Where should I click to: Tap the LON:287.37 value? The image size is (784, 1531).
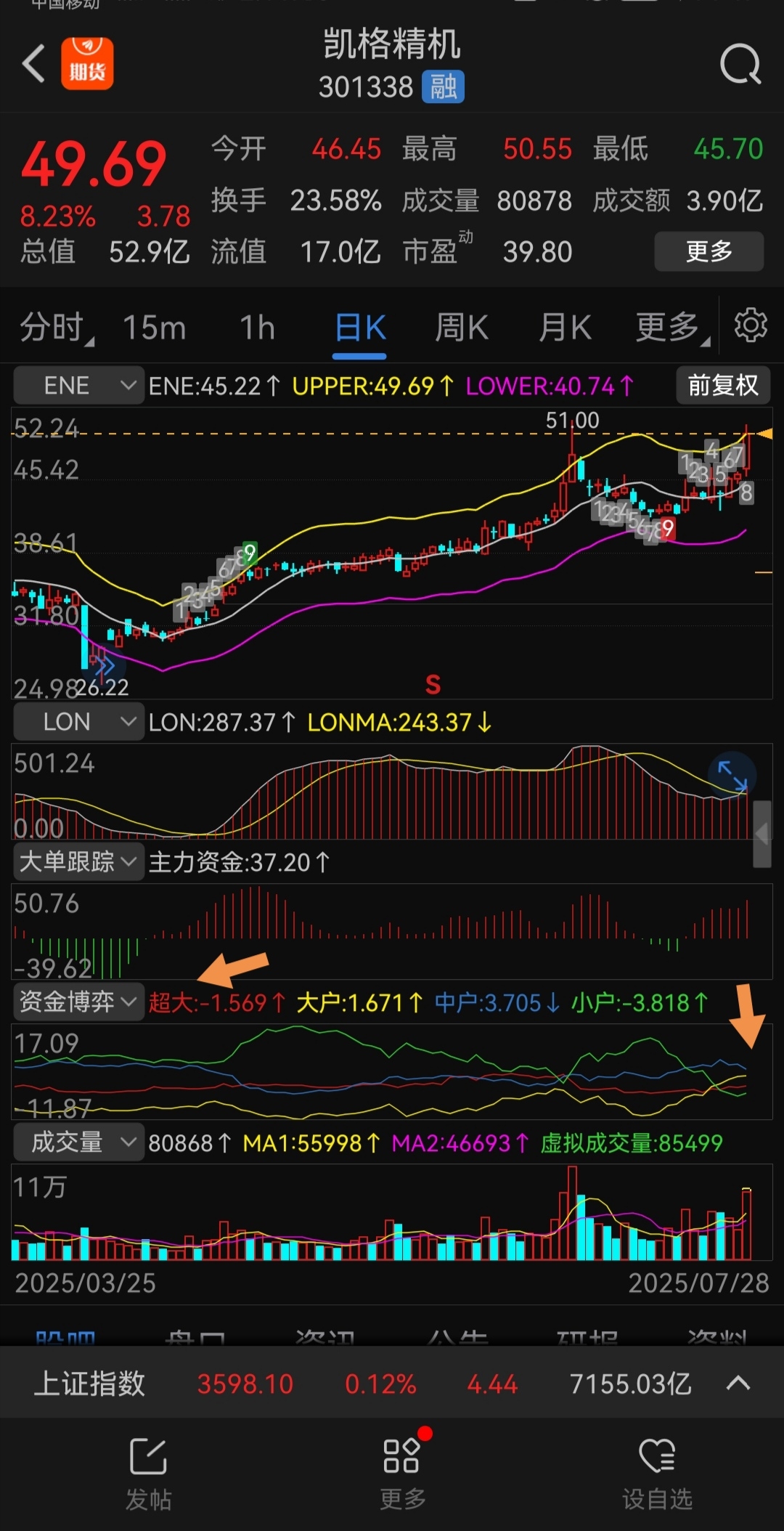pos(222,723)
